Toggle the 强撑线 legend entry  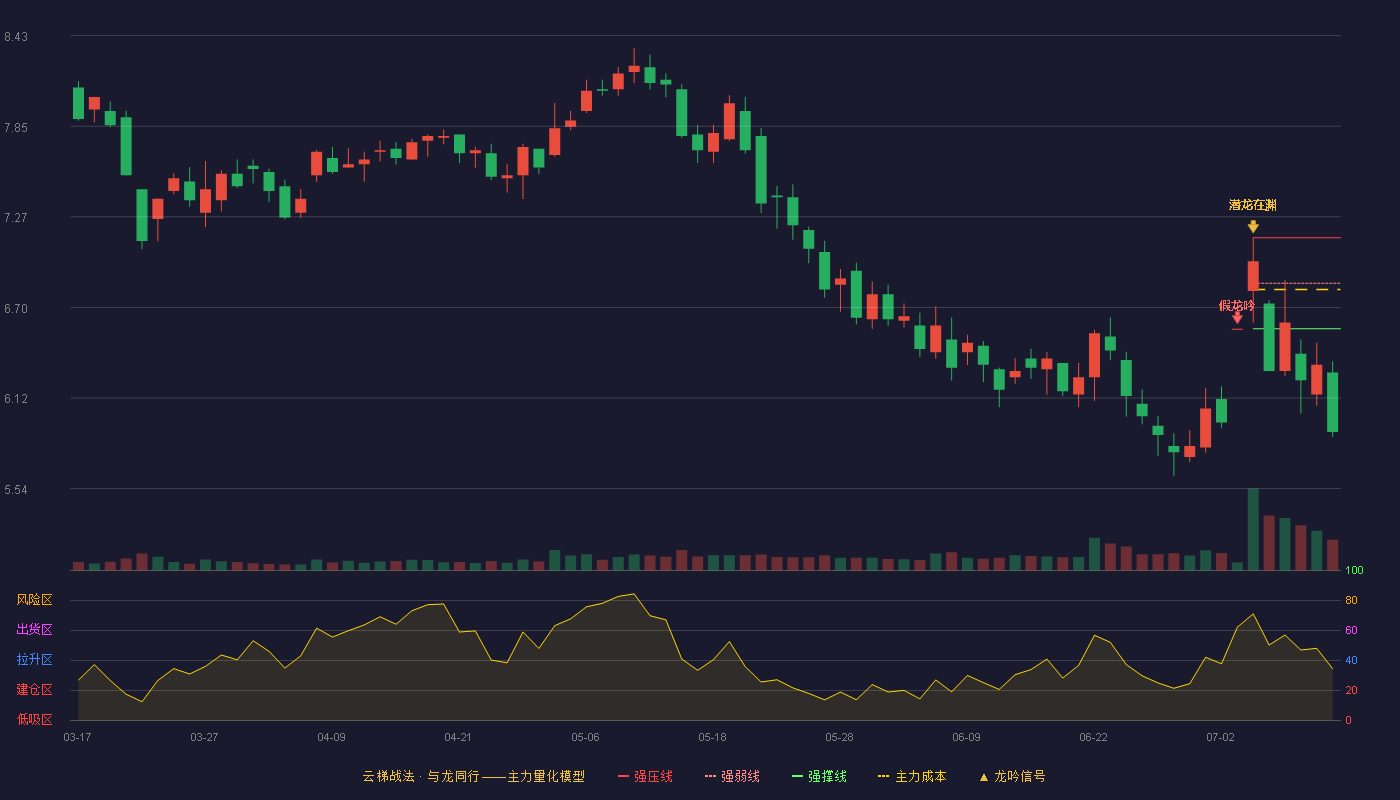coord(819,776)
